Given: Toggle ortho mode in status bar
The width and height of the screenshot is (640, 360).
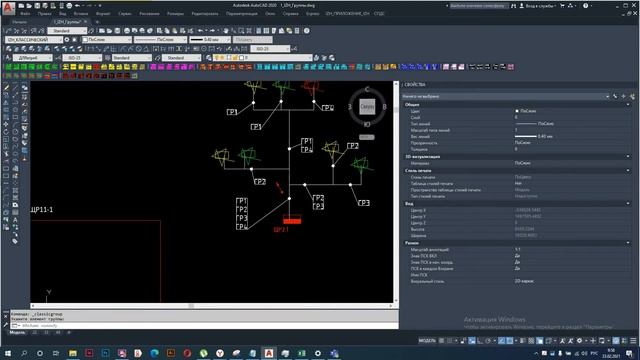Looking at the screenshot, I should click(480, 340).
